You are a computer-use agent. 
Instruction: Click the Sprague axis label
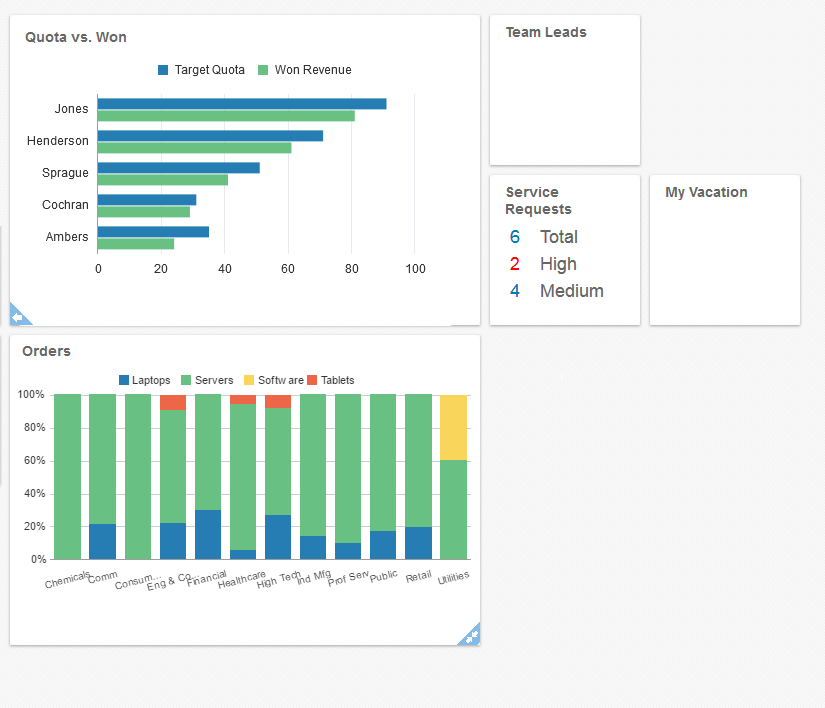tap(65, 173)
